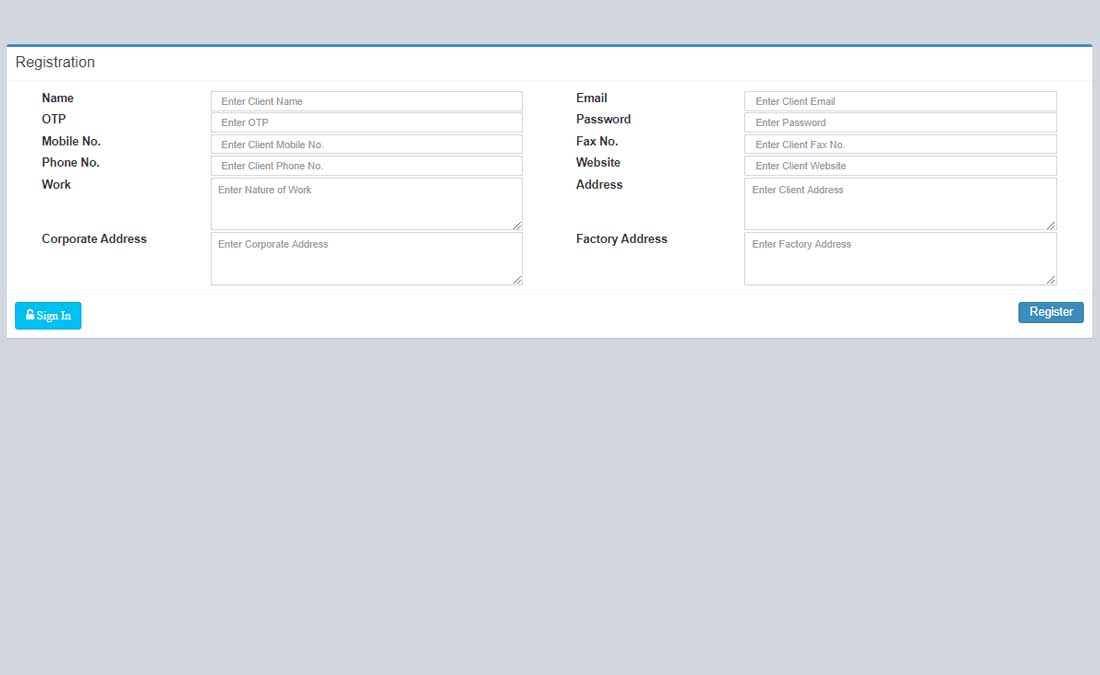1100x675 pixels.
Task: Click the resize grip on Work textarea
Action: [x=518, y=225]
